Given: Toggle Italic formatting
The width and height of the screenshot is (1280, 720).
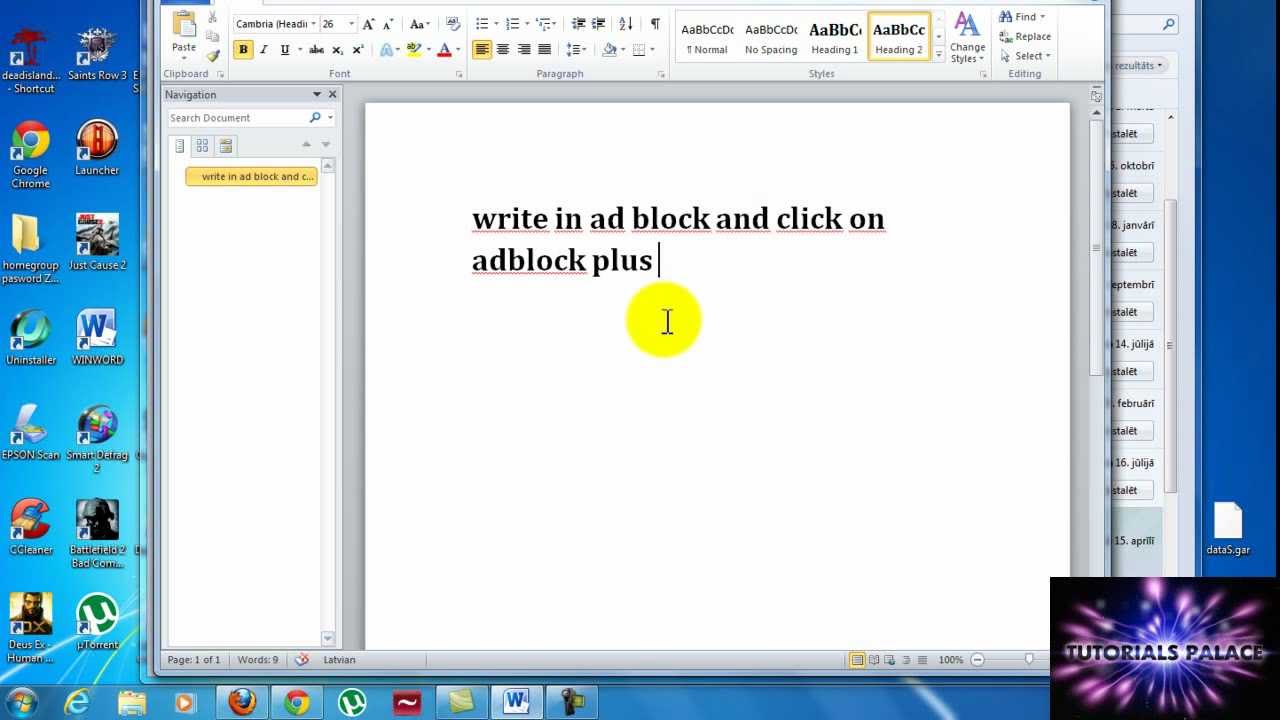Looking at the screenshot, I should coord(264,50).
